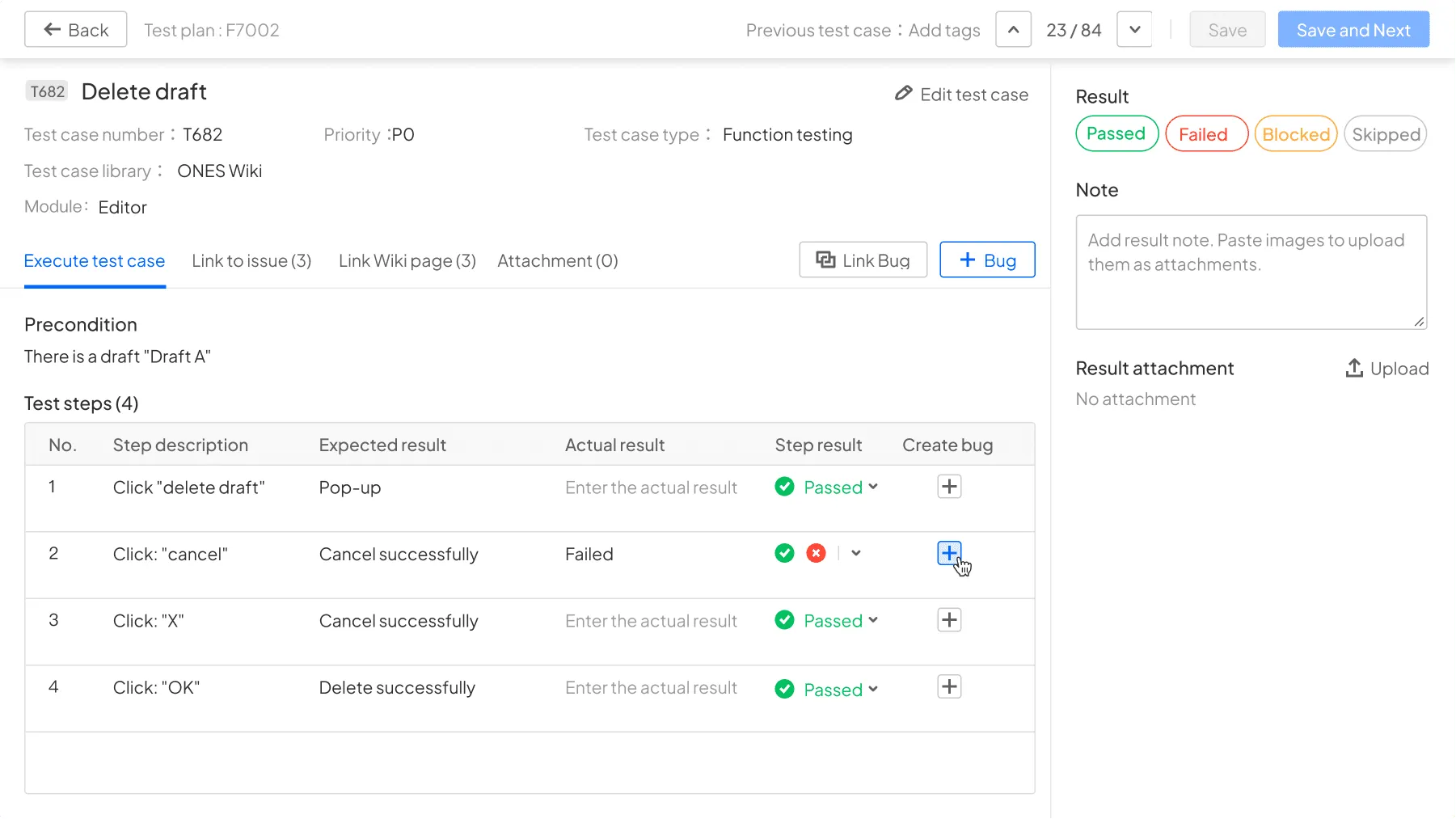Click actual result field for step 4
Image resolution: width=1456 pixels, height=819 pixels.
[x=651, y=688]
